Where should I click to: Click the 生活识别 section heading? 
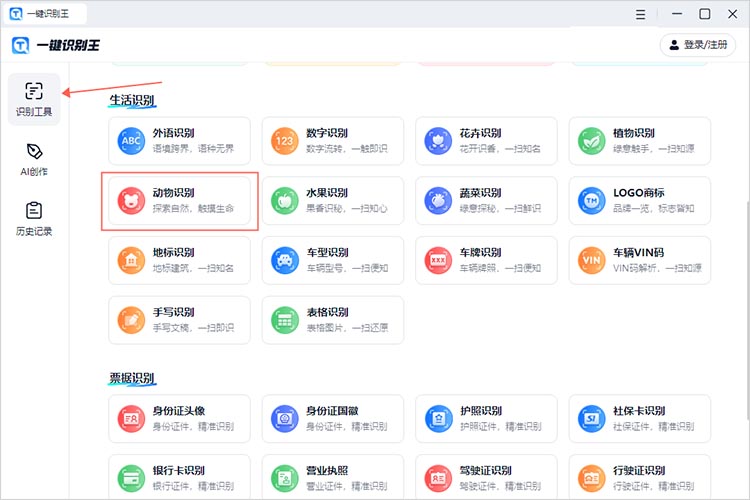click(132, 100)
